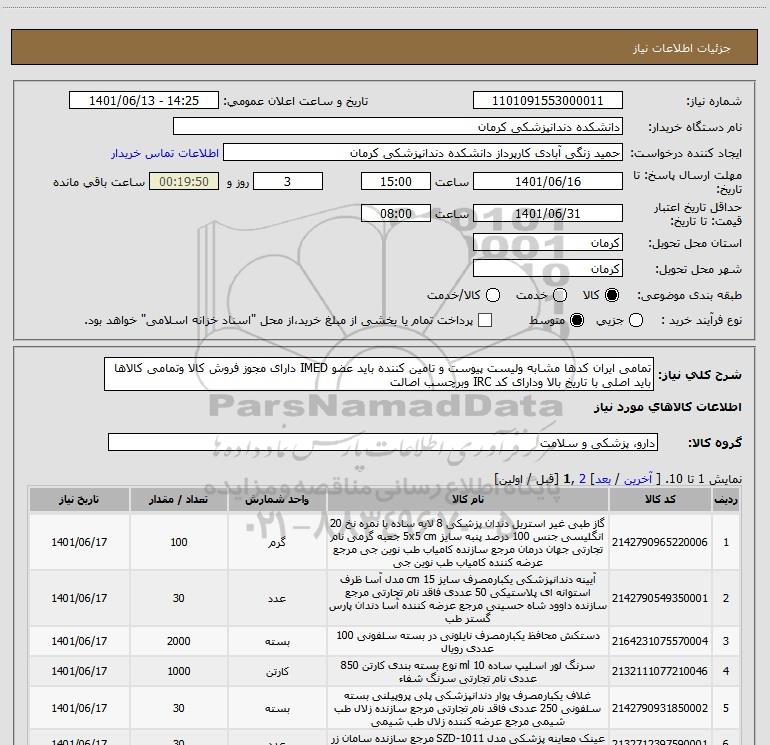Click the need number field 1101091553000011
The width and height of the screenshot is (770, 745).
[x=548, y=101]
